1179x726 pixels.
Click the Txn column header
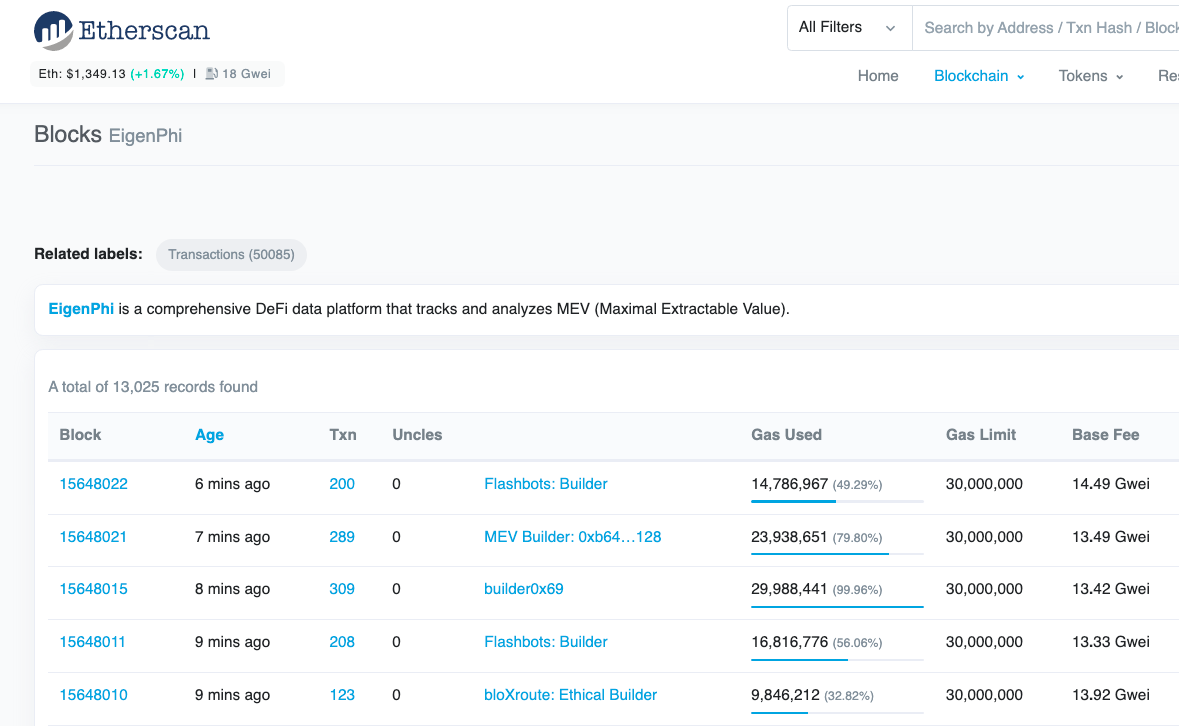(343, 434)
